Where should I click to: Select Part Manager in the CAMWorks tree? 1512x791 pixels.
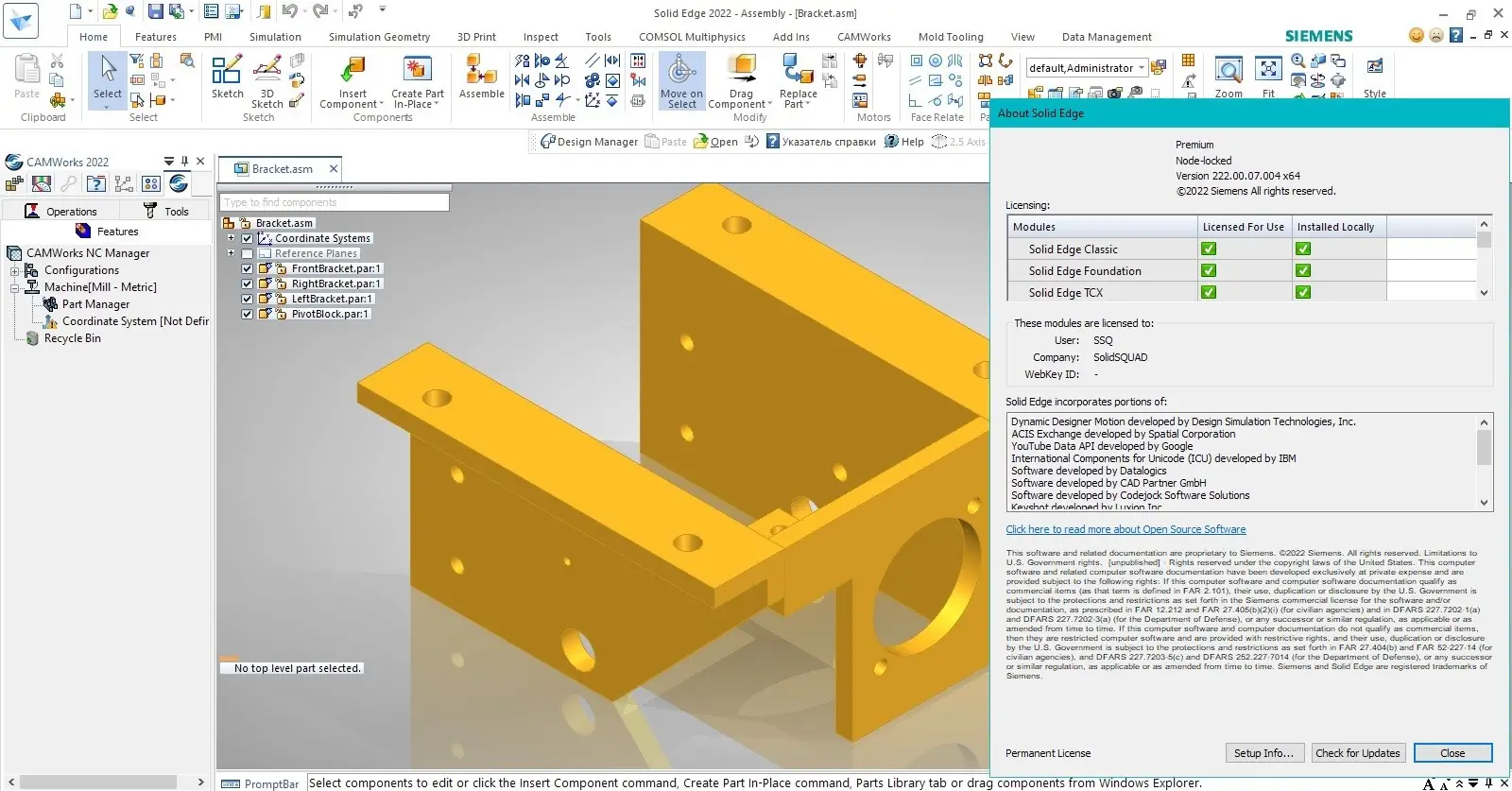tap(87, 304)
